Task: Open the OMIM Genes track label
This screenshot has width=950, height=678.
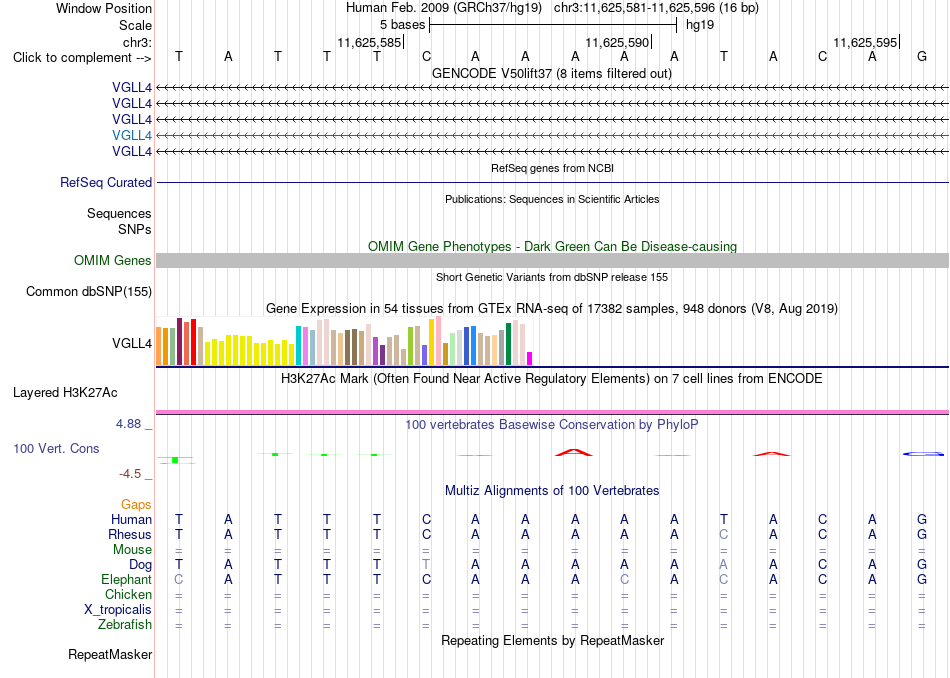Action: tap(113, 261)
